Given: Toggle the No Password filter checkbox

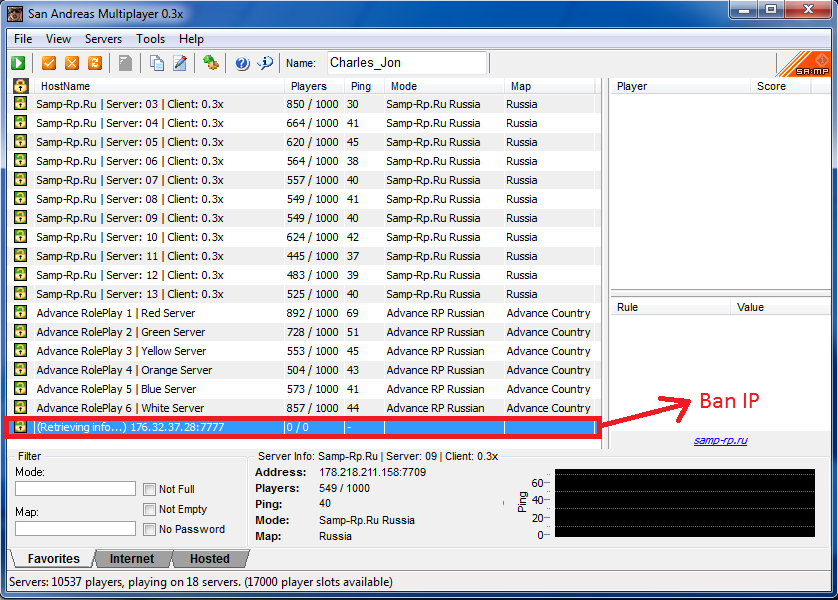Looking at the screenshot, I should point(150,529).
